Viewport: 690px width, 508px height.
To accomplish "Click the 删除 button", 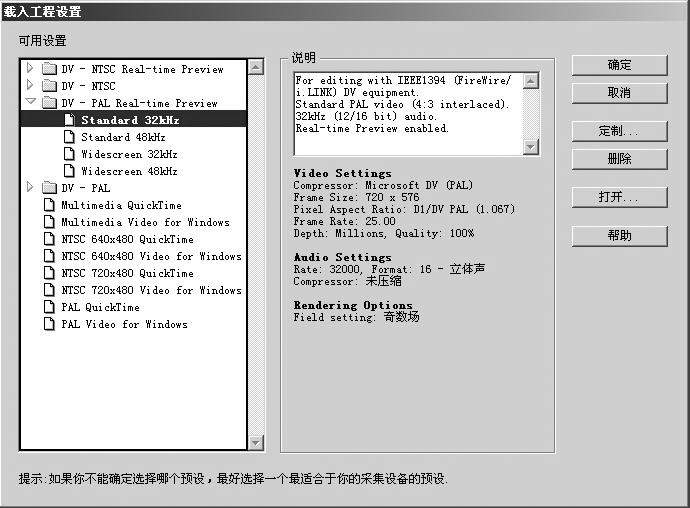I will pos(620,158).
